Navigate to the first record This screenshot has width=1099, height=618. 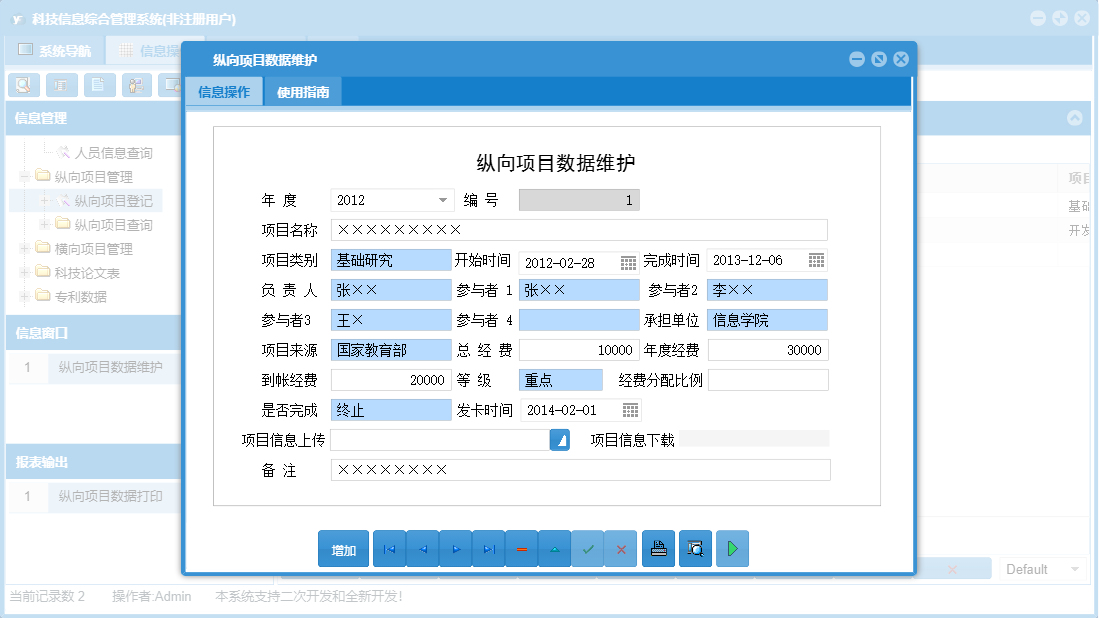pos(389,548)
